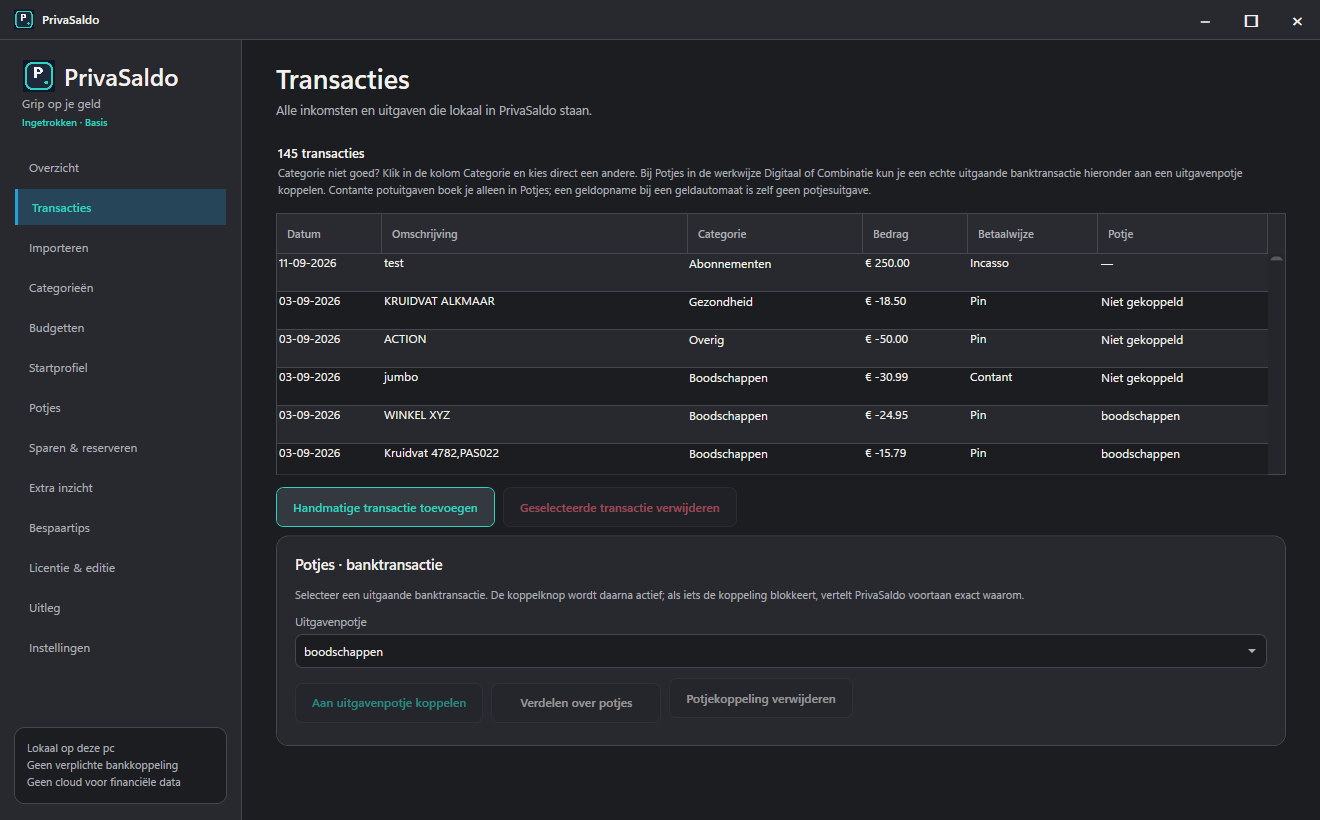The height and width of the screenshot is (820, 1320).
Task: Click the amount '€ -18.50'
Action: tap(886, 301)
